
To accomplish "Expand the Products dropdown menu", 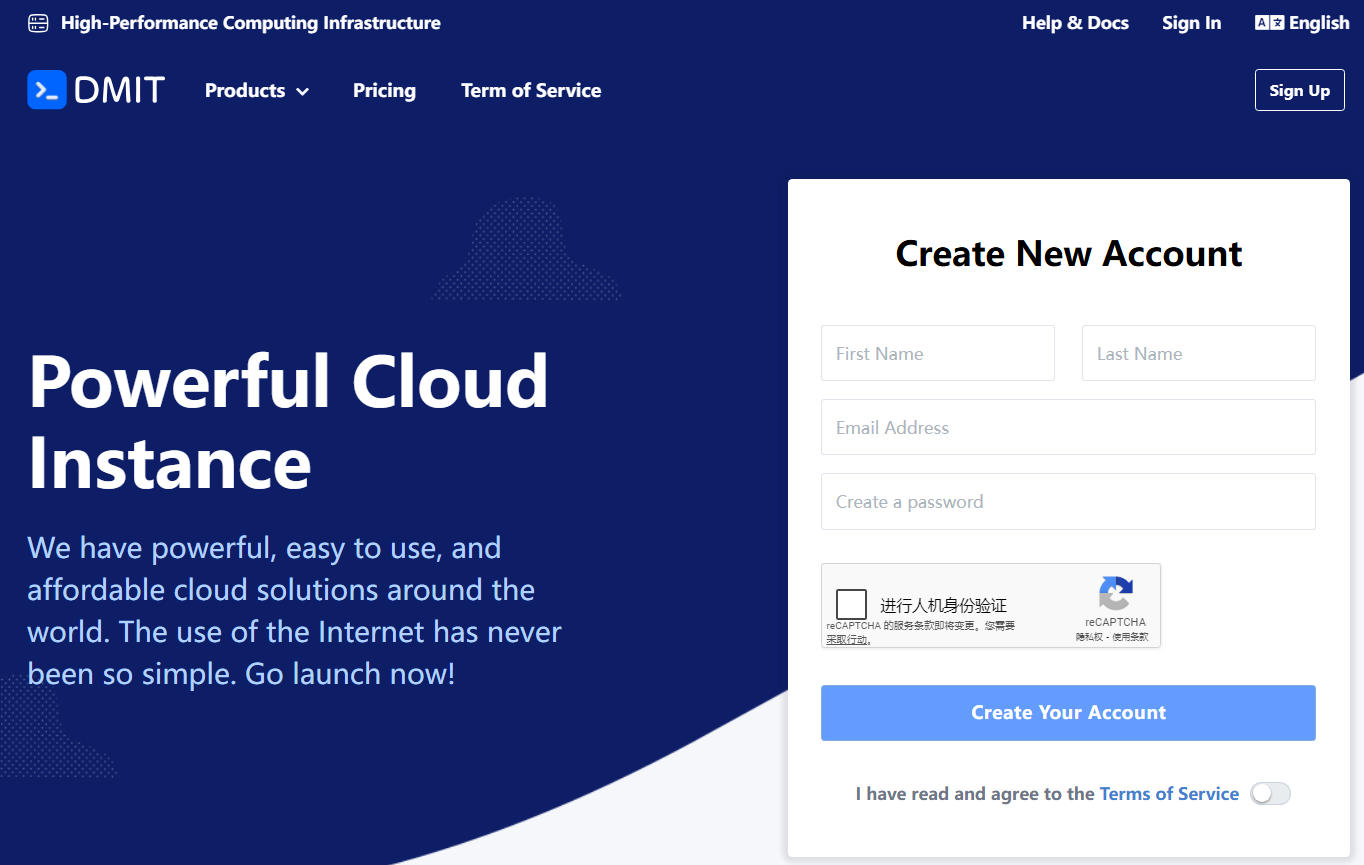I will (x=256, y=91).
